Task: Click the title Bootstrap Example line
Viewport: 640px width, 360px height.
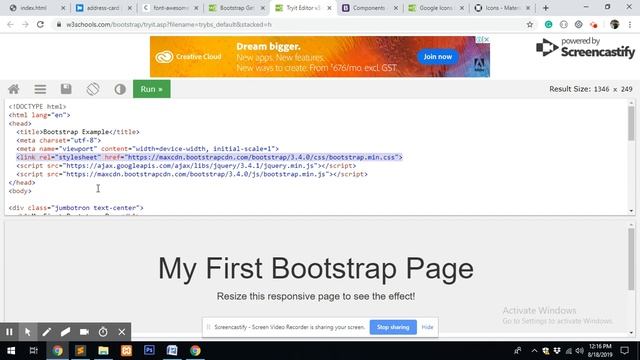Action: (x=78, y=132)
